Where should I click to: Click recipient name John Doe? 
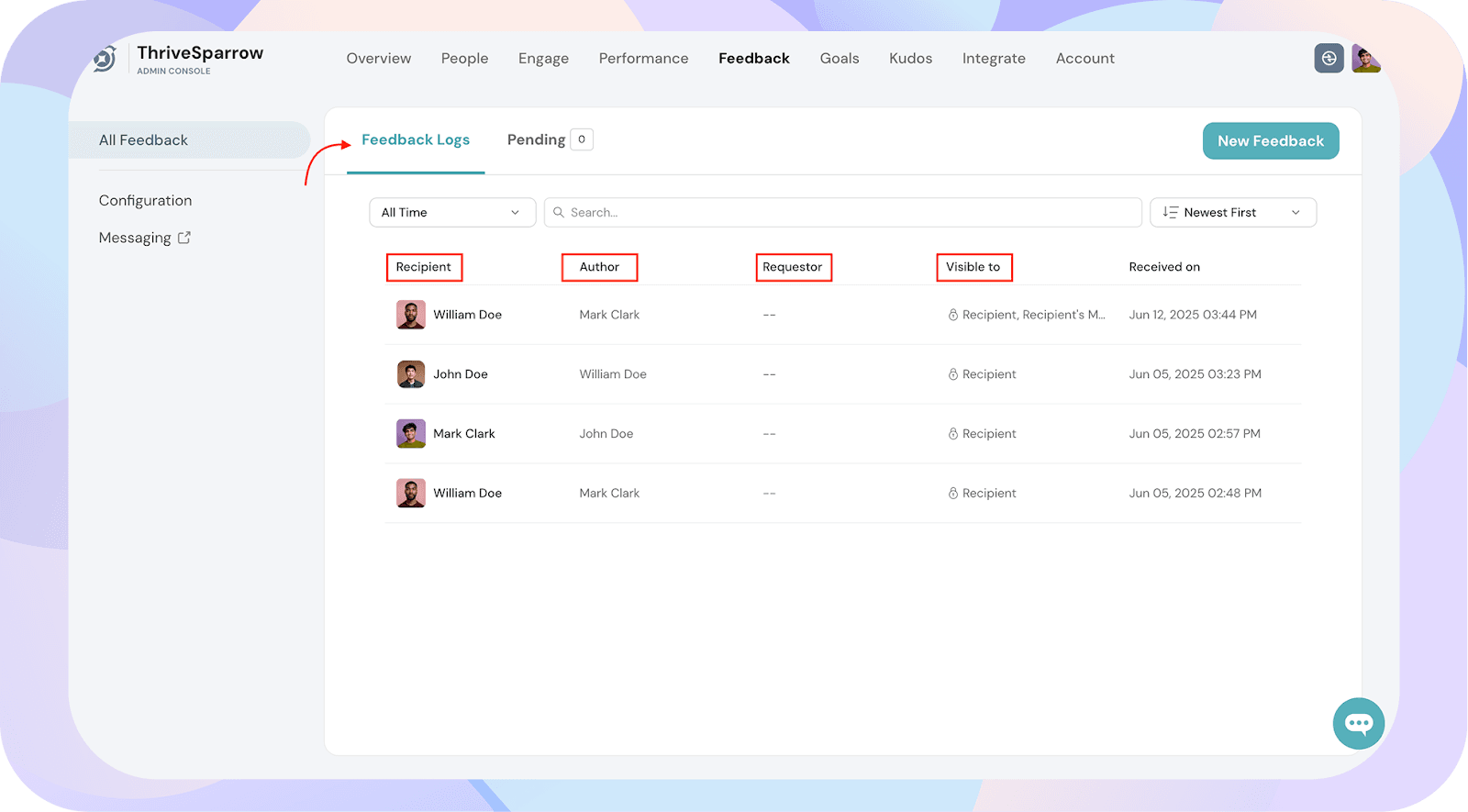tap(461, 374)
